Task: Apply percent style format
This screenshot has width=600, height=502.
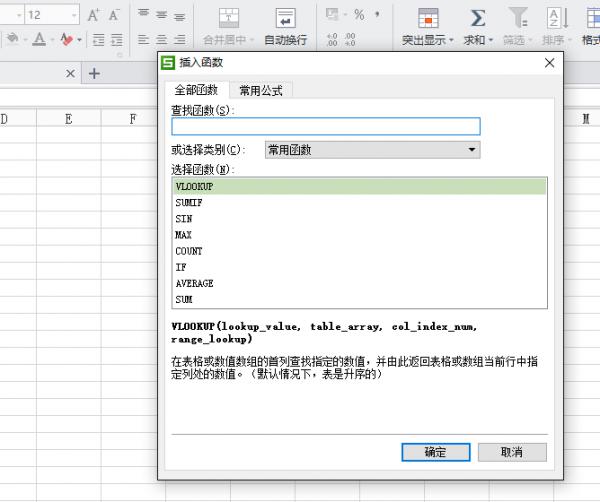Action: click(x=359, y=15)
